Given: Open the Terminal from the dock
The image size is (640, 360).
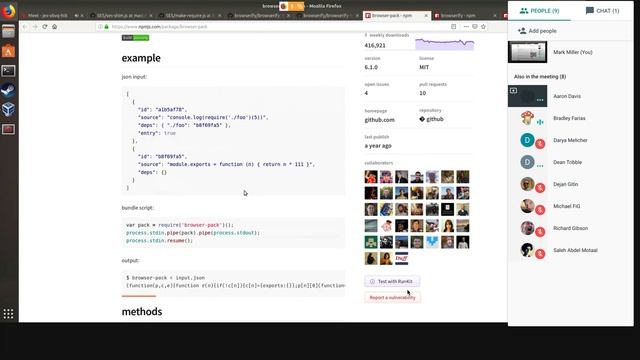Looking at the screenshot, I should click(8, 71).
